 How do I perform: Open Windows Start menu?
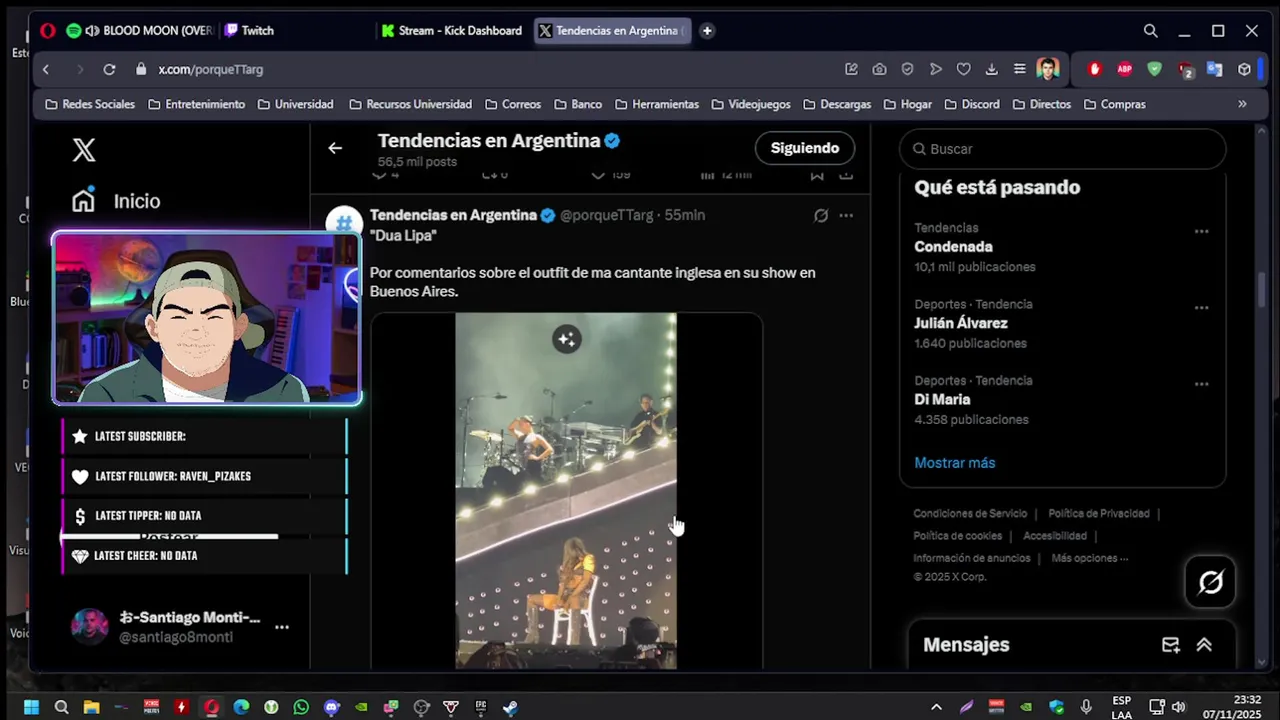(31, 707)
